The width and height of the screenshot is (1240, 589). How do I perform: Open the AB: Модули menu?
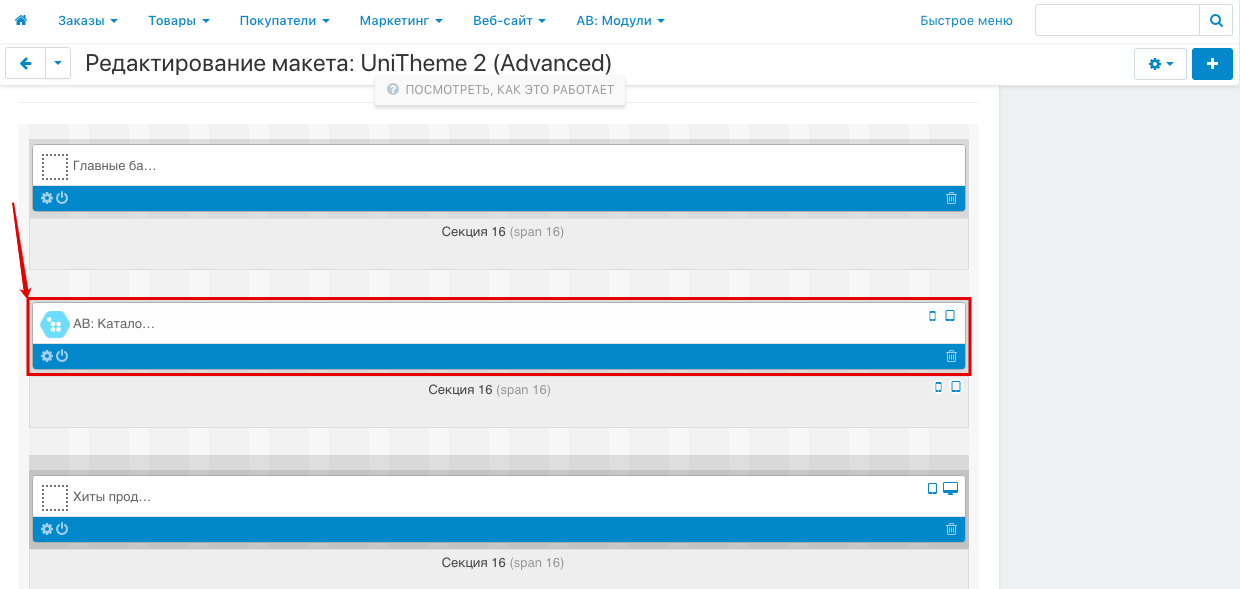[x=620, y=20]
